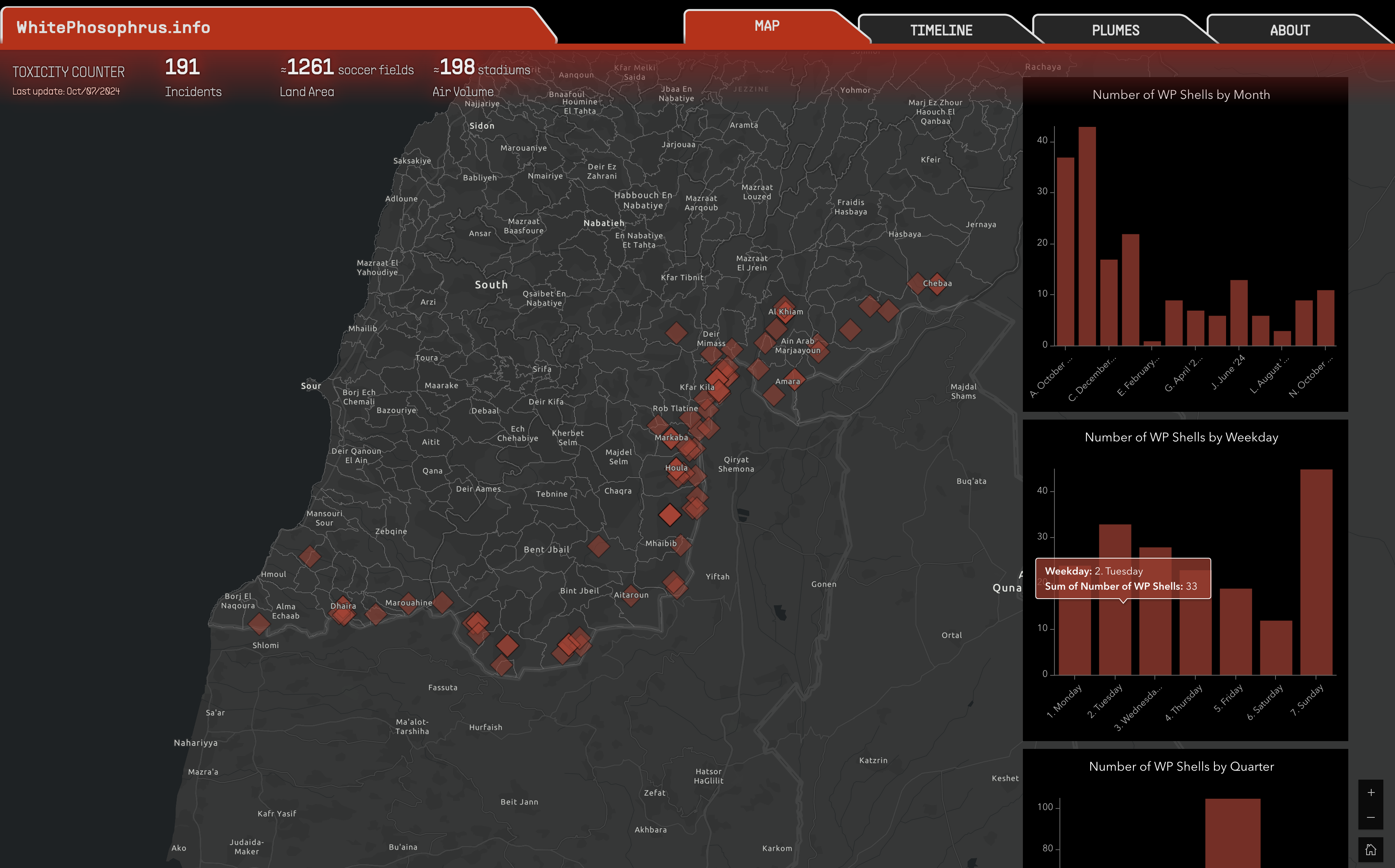Click the diamond marker east of Bent Jbail
The width and height of the screenshot is (1395, 868).
598,546
